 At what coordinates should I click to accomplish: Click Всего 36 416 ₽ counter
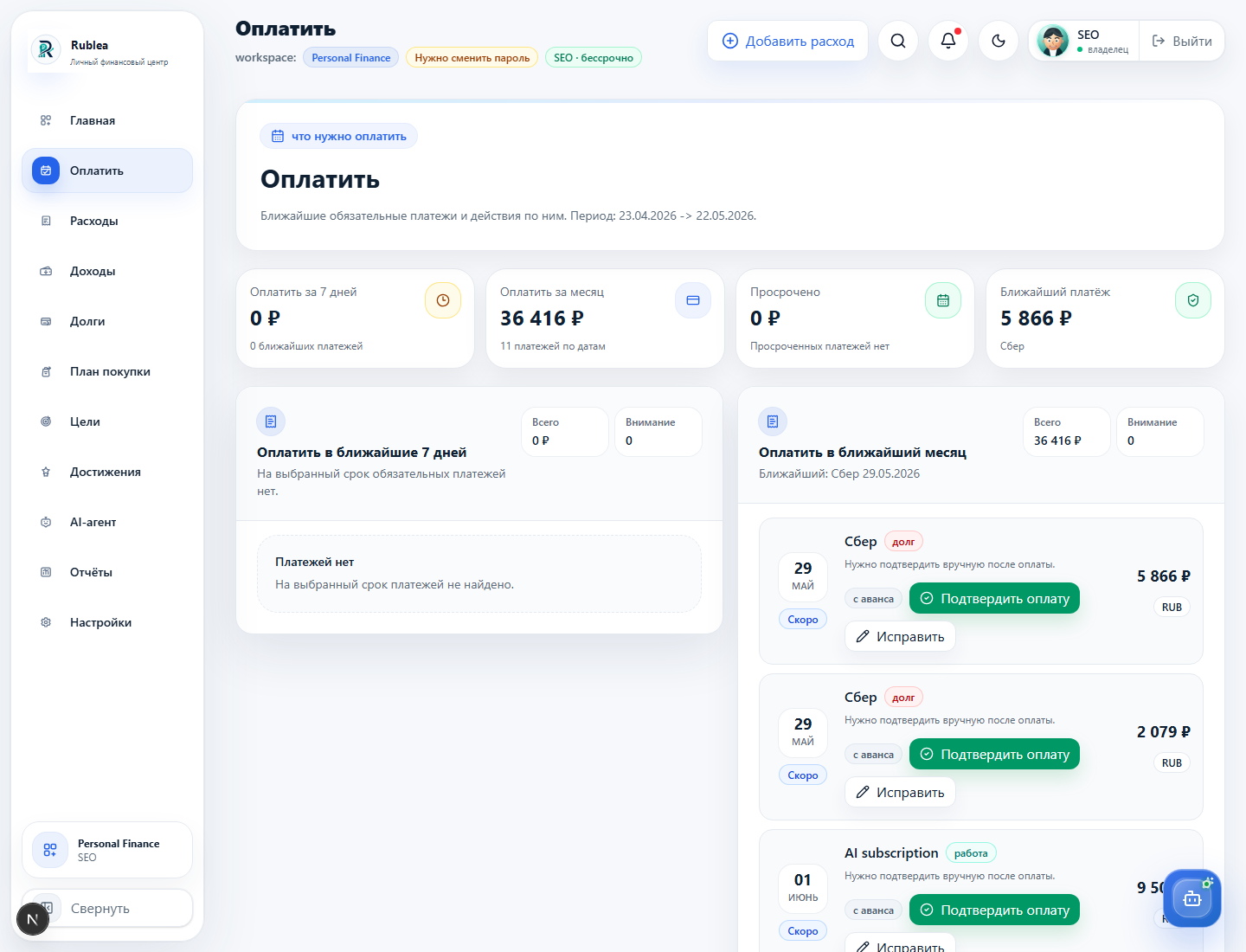[x=1067, y=432]
